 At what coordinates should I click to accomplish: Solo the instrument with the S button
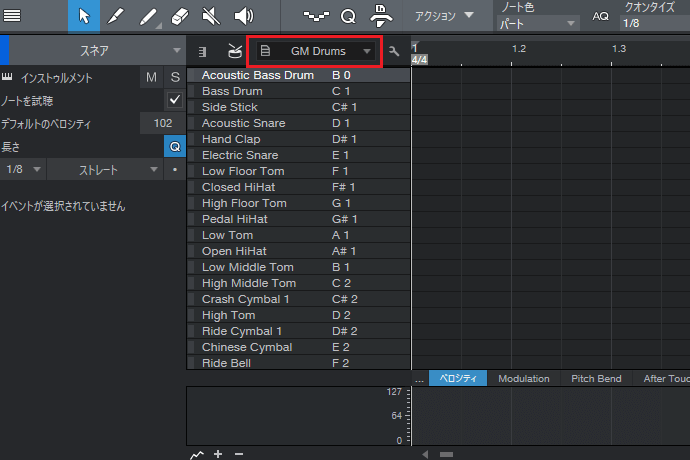point(174,78)
